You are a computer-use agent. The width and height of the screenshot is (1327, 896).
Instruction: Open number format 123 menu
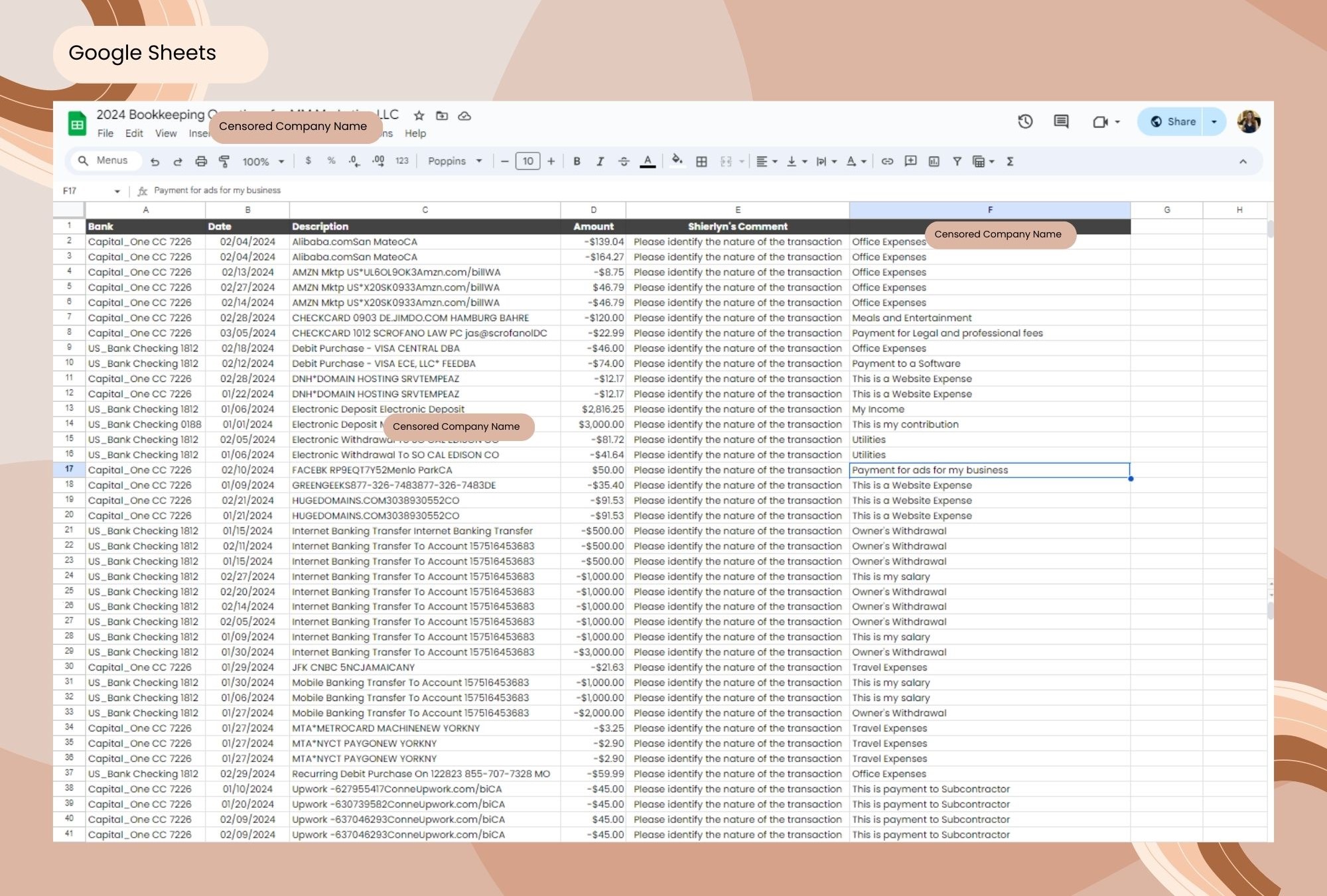[x=402, y=160]
